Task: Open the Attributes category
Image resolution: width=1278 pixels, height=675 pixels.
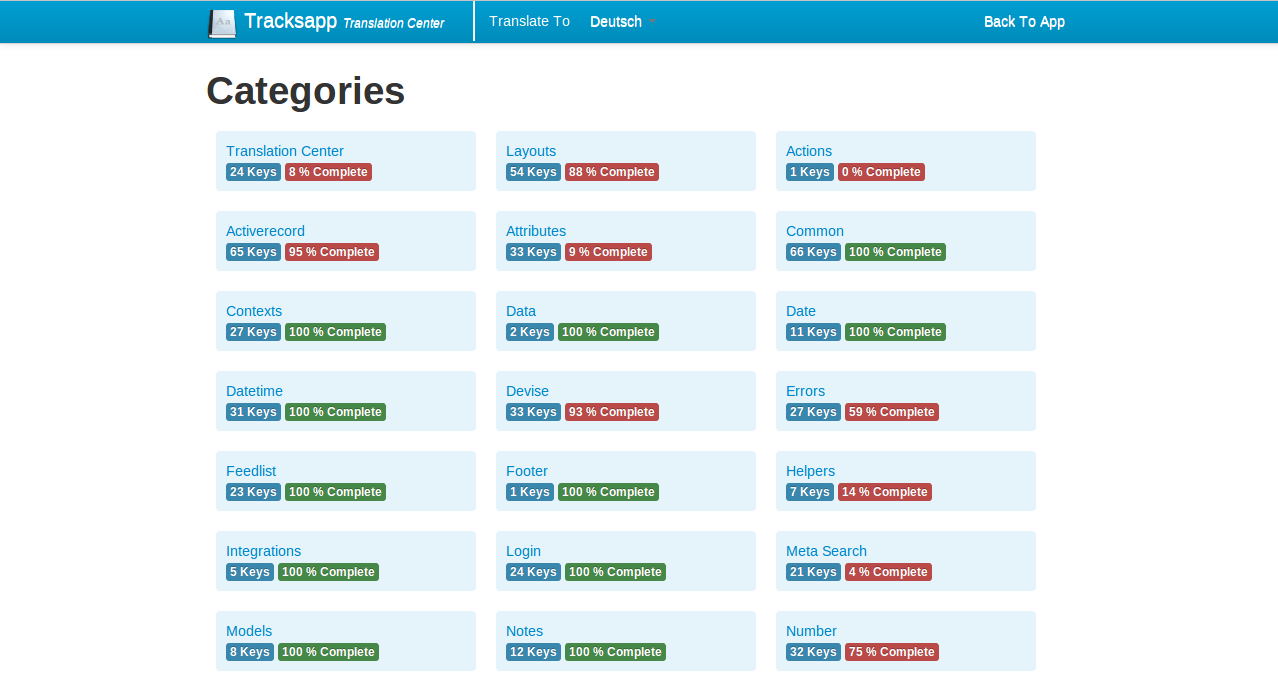Action: point(536,231)
